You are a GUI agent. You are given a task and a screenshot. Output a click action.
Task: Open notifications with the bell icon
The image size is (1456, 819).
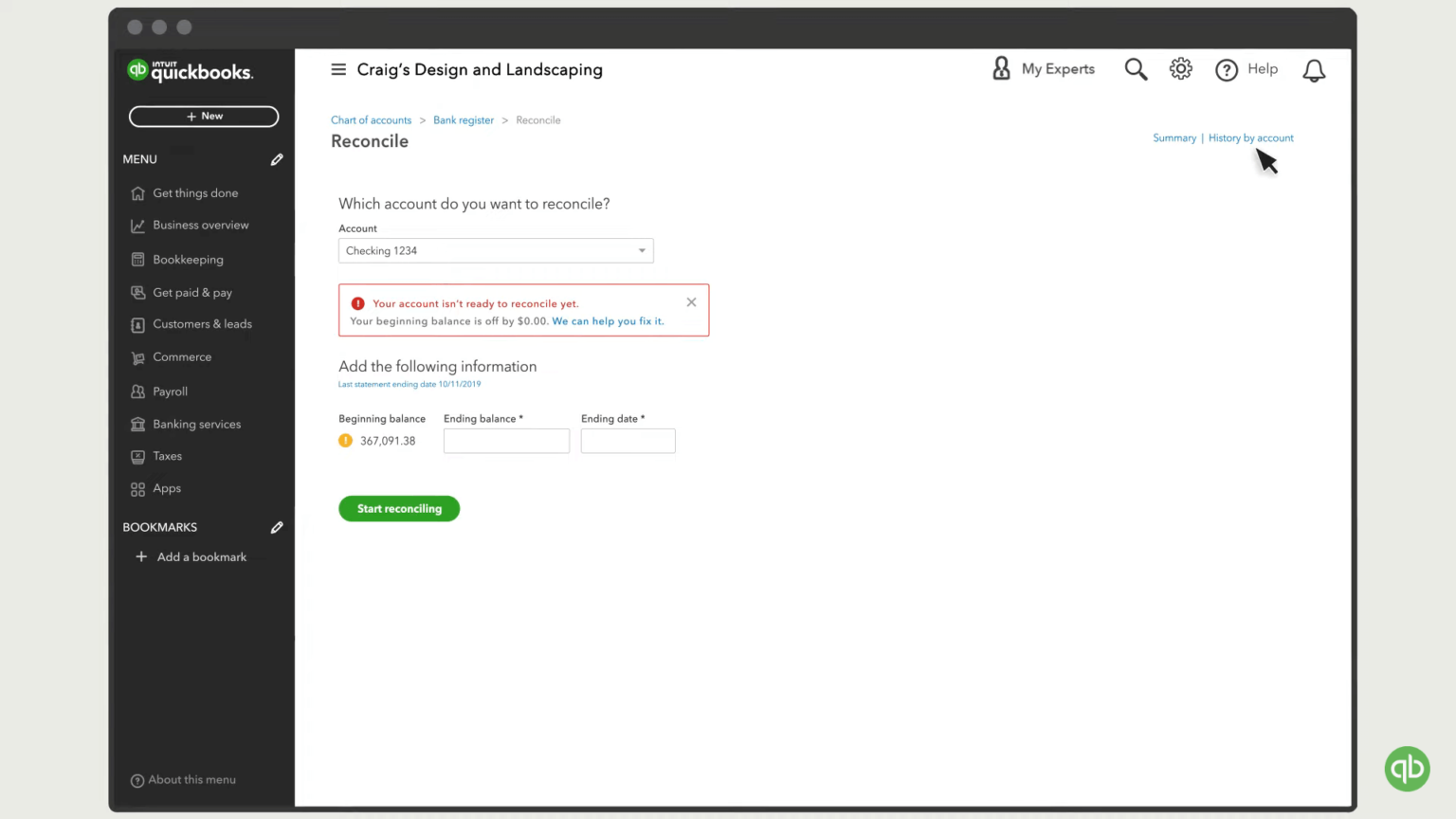click(1314, 70)
